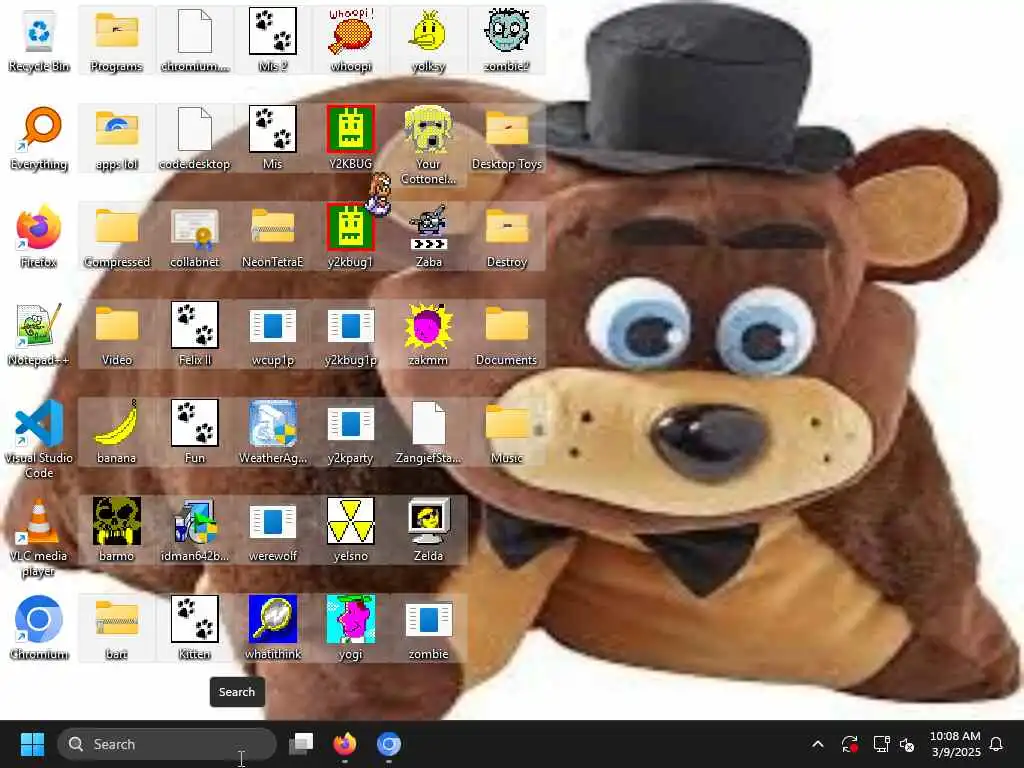This screenshot has height=768, width=1024.
Task: Select the barmo skull icon
Action: (x=116, y=529)
